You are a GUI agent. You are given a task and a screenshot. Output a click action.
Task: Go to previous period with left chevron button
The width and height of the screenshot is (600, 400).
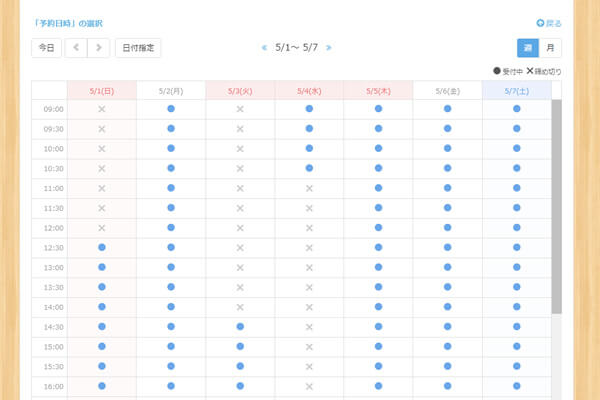76,47
